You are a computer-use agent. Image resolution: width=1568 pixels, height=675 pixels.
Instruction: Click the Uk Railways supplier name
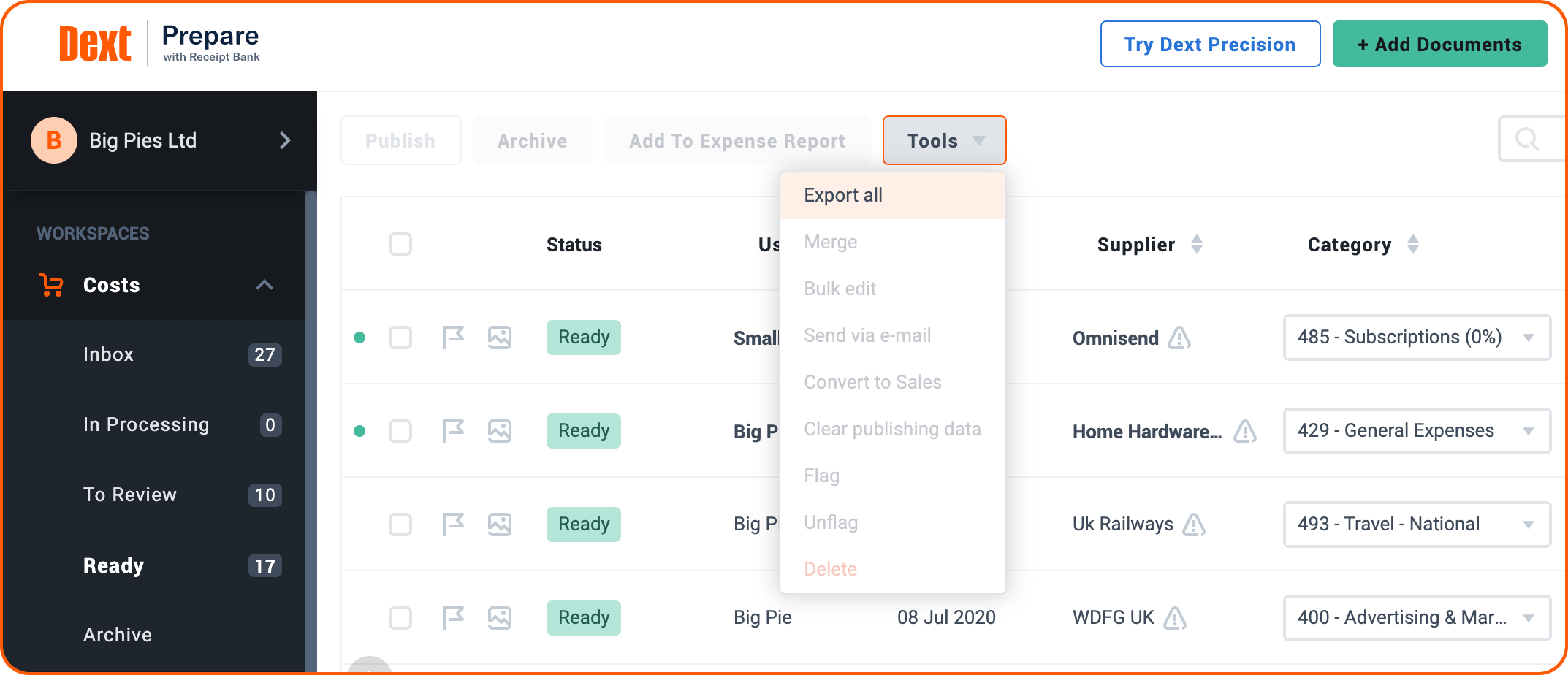(x=1123, y=525)
